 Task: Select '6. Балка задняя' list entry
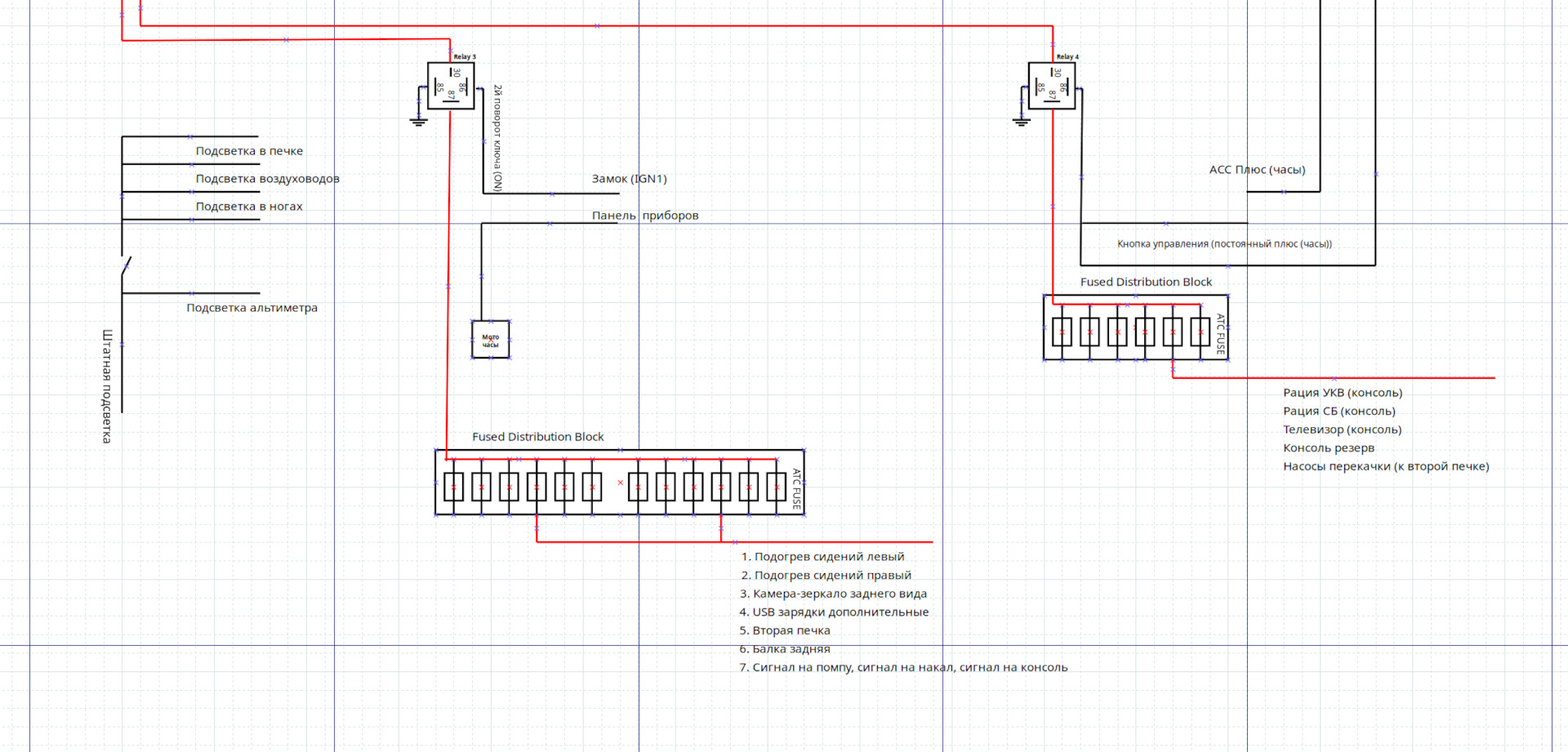pos(785,649)
